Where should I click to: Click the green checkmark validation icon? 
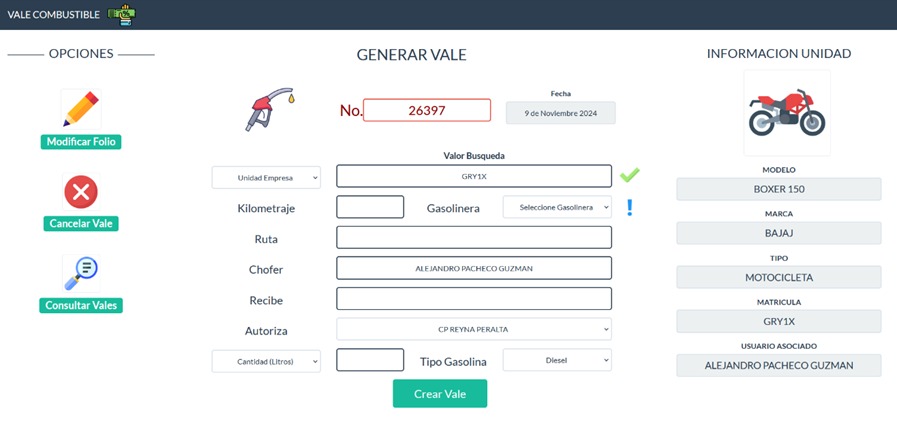pos(629,175)
